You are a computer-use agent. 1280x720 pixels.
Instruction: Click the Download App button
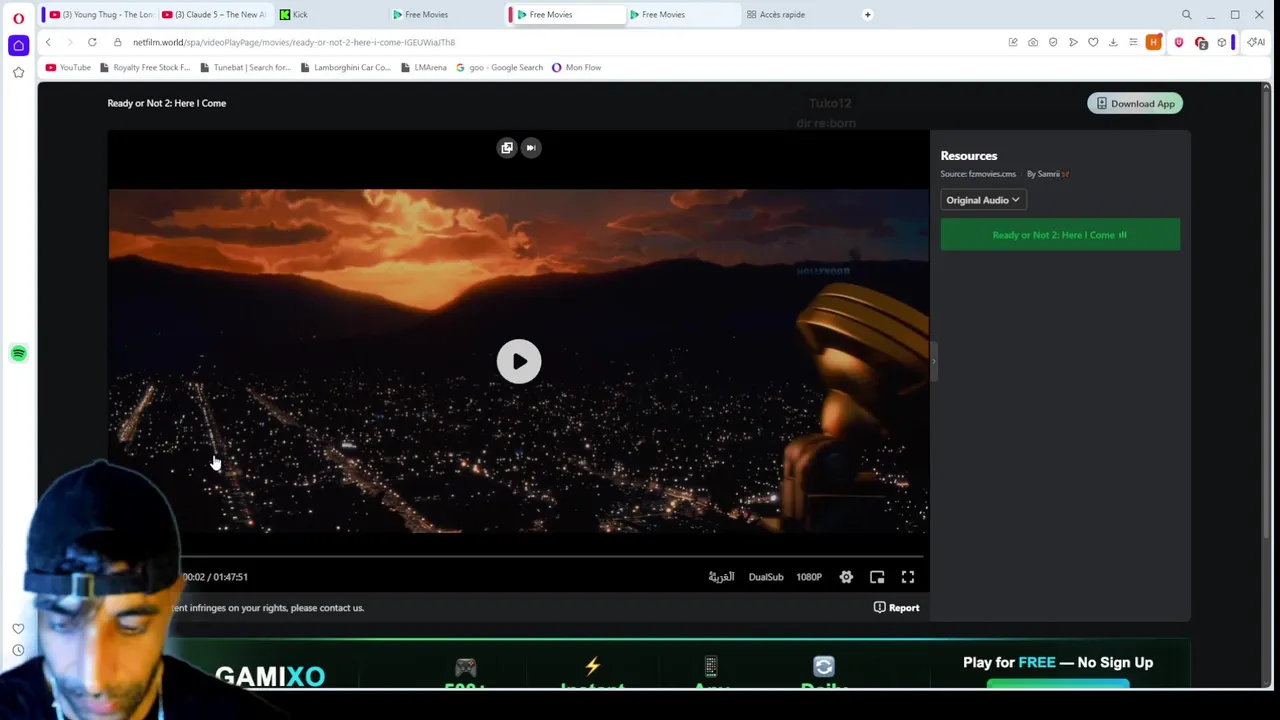pyautogui.click(x=1135, y=104)
